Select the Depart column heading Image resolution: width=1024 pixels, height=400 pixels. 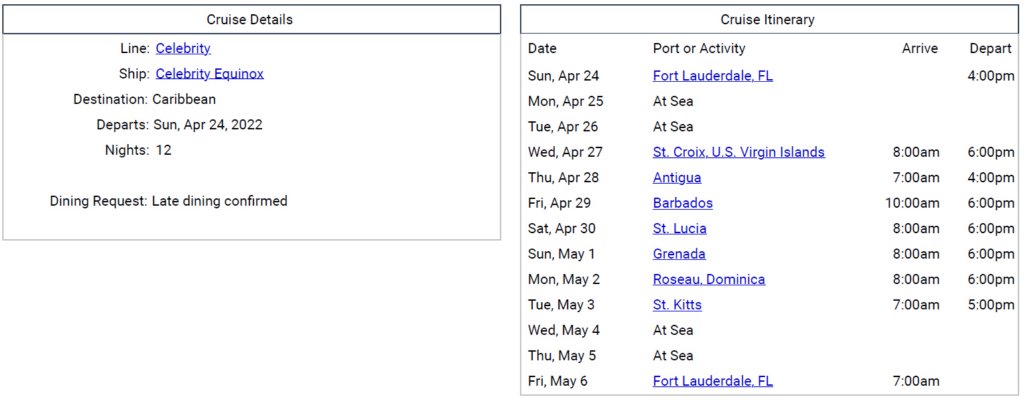(991, 48)
